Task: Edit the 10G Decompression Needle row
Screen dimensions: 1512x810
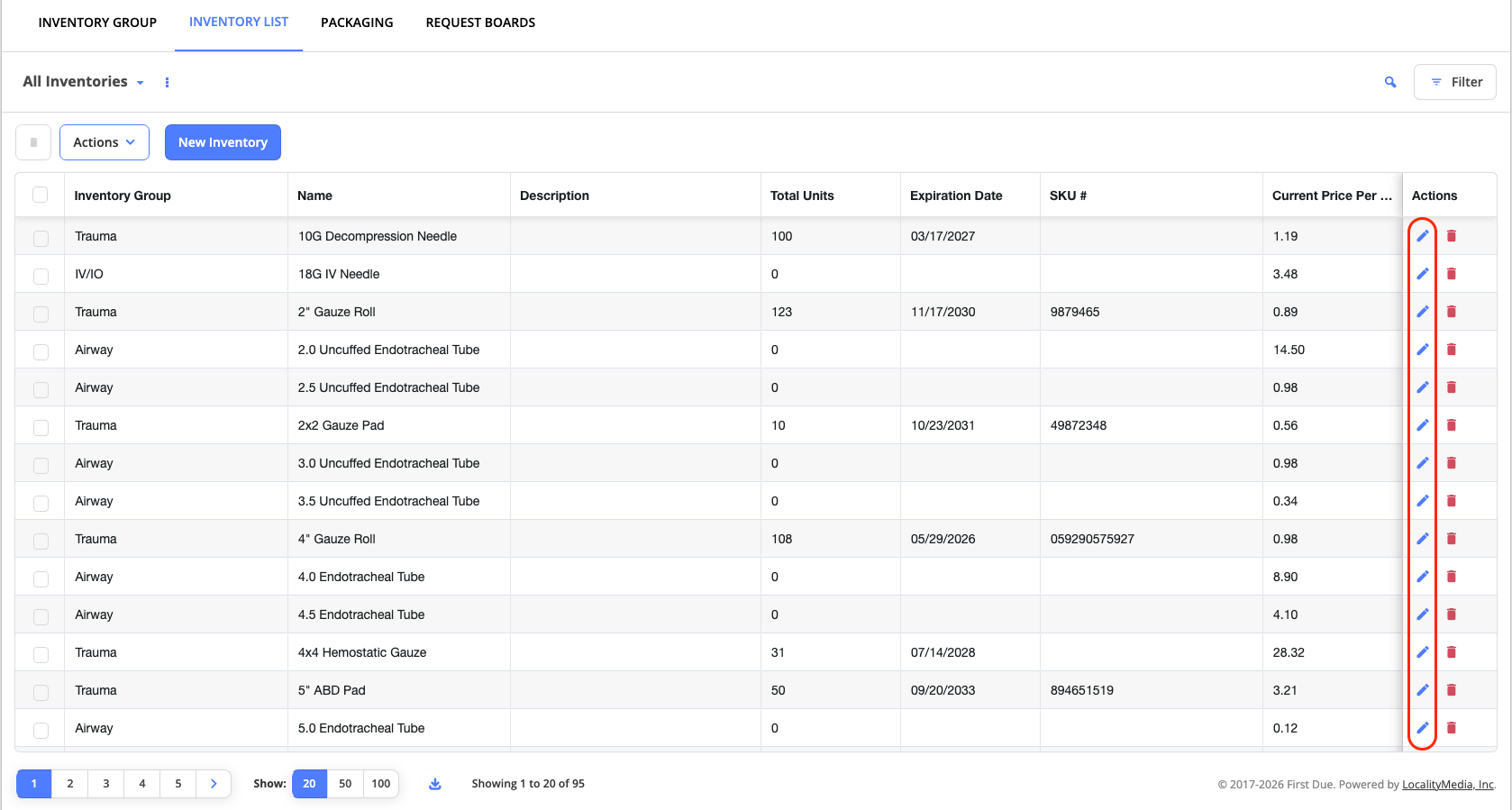Action: [1423, 236]
